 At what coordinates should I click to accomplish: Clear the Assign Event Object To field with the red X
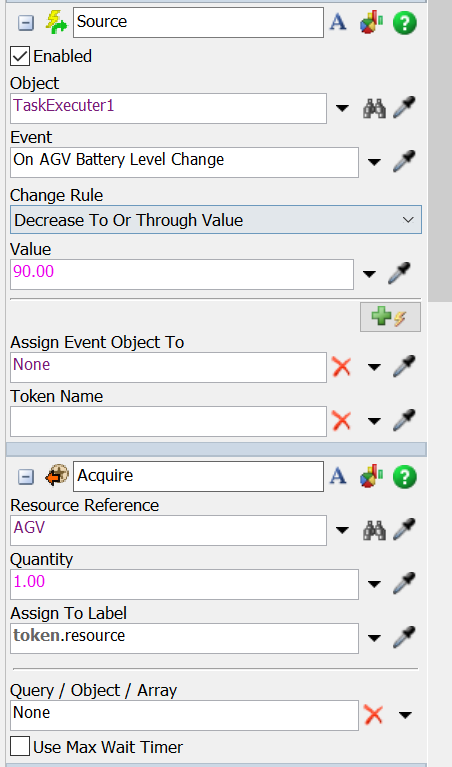point(341,366)
